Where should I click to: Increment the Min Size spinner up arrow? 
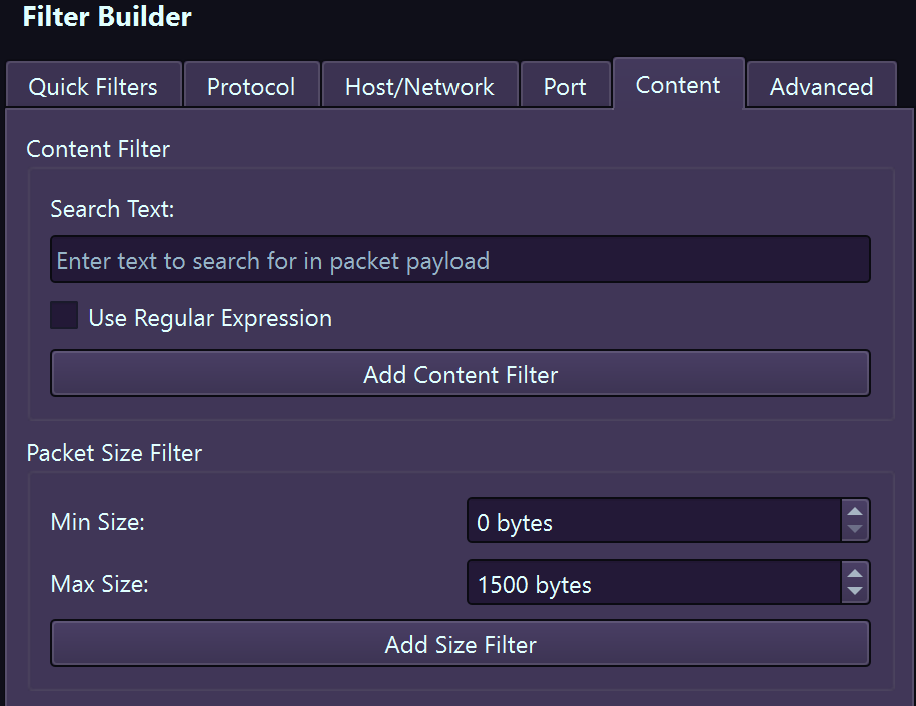(855, 511)
